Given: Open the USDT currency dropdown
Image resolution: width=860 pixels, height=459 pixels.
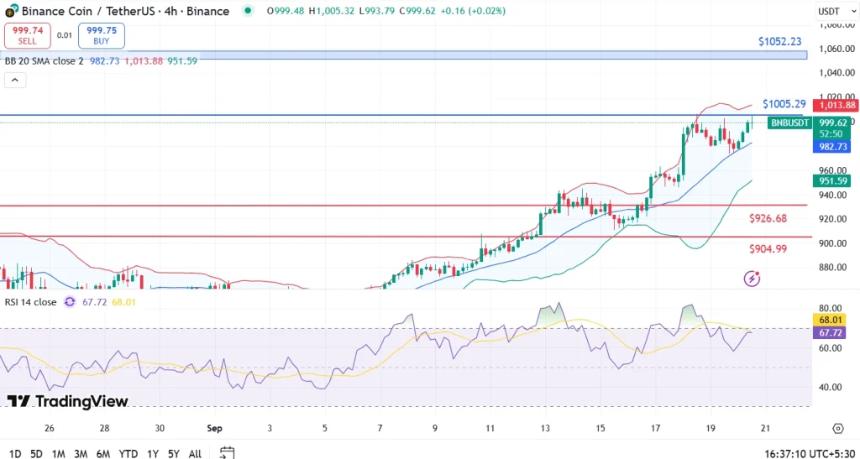Looking at the screenshot, I should coord(829,11).
